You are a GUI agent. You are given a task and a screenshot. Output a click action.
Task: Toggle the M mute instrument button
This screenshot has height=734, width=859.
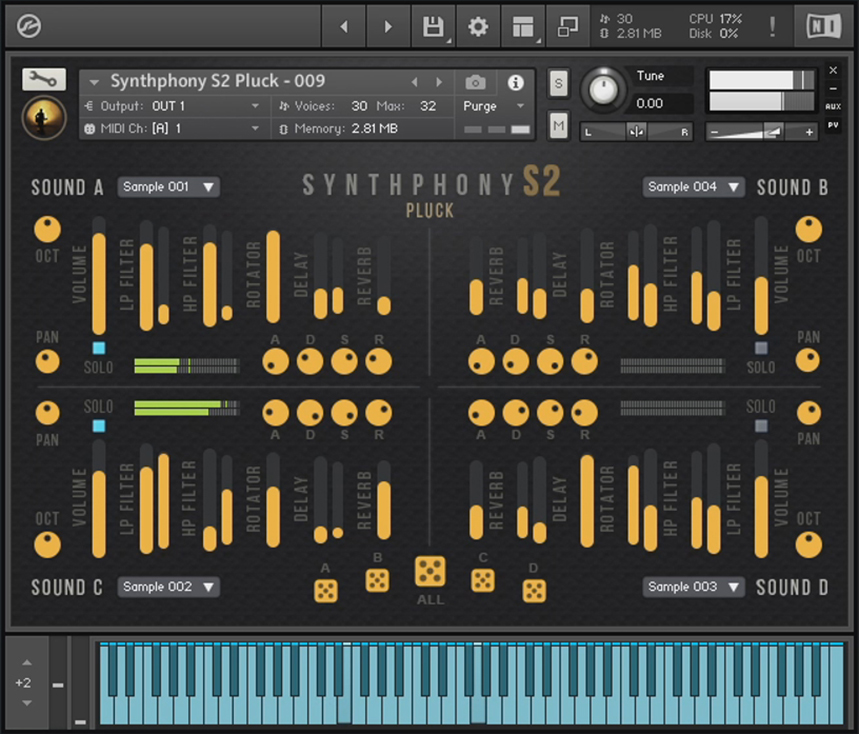[x=558, y=126]
